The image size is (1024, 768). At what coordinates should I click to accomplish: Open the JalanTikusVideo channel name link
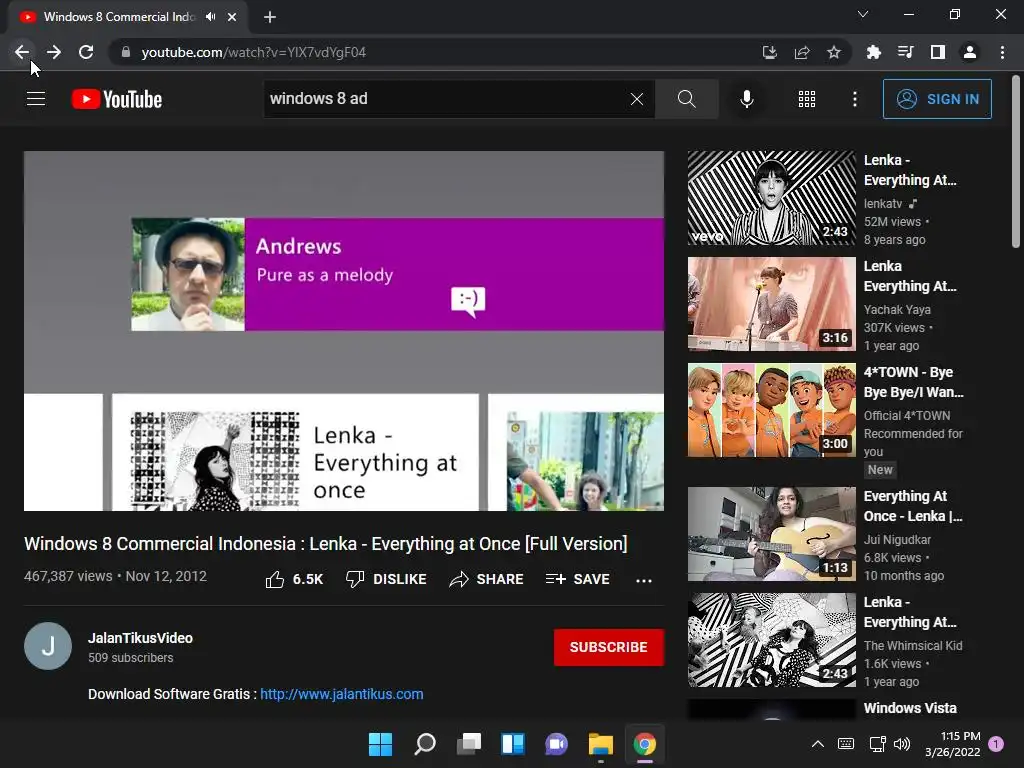pos(140,638)
